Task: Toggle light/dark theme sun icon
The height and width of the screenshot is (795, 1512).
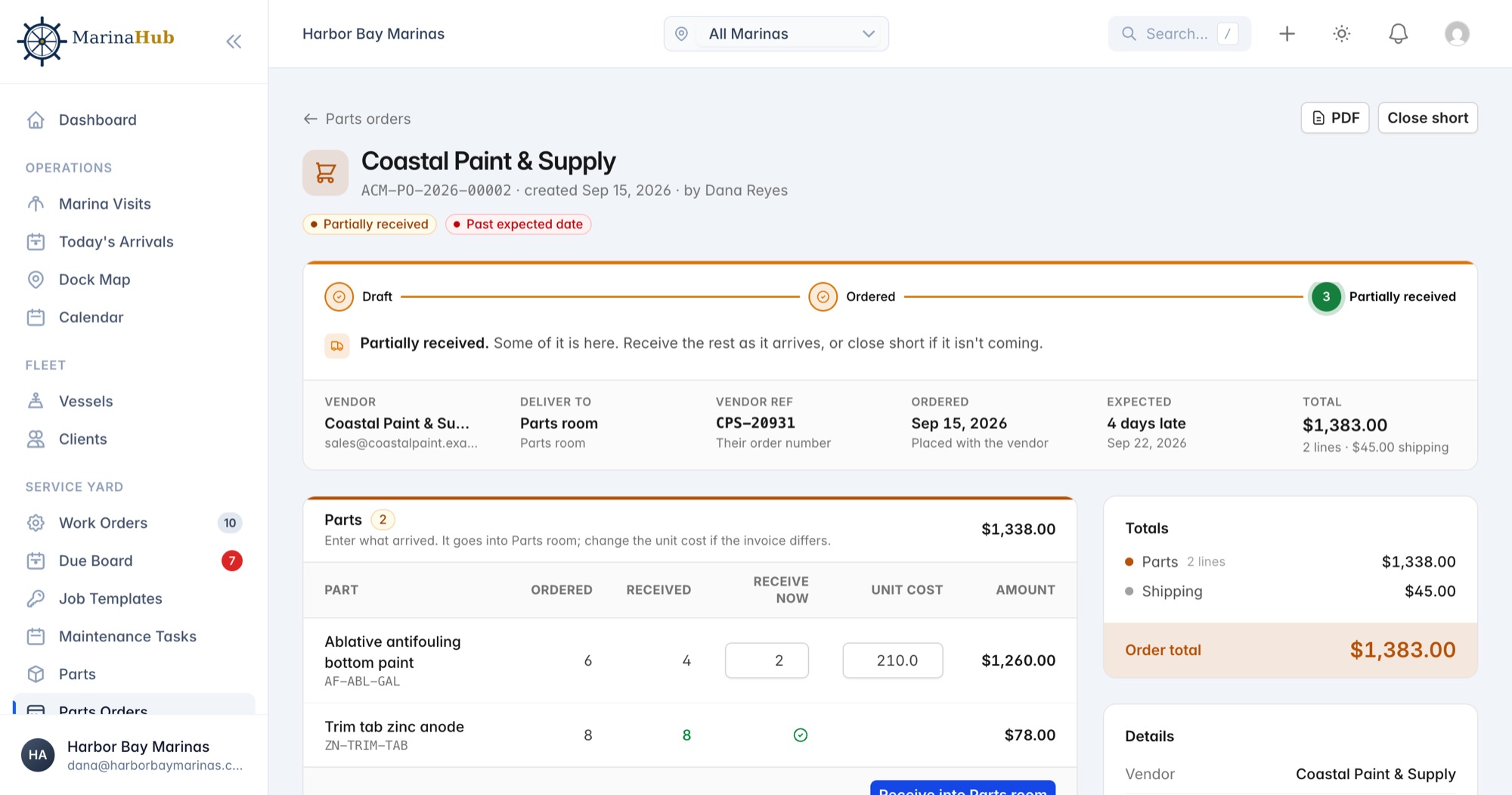Action: pos(1341,33)
